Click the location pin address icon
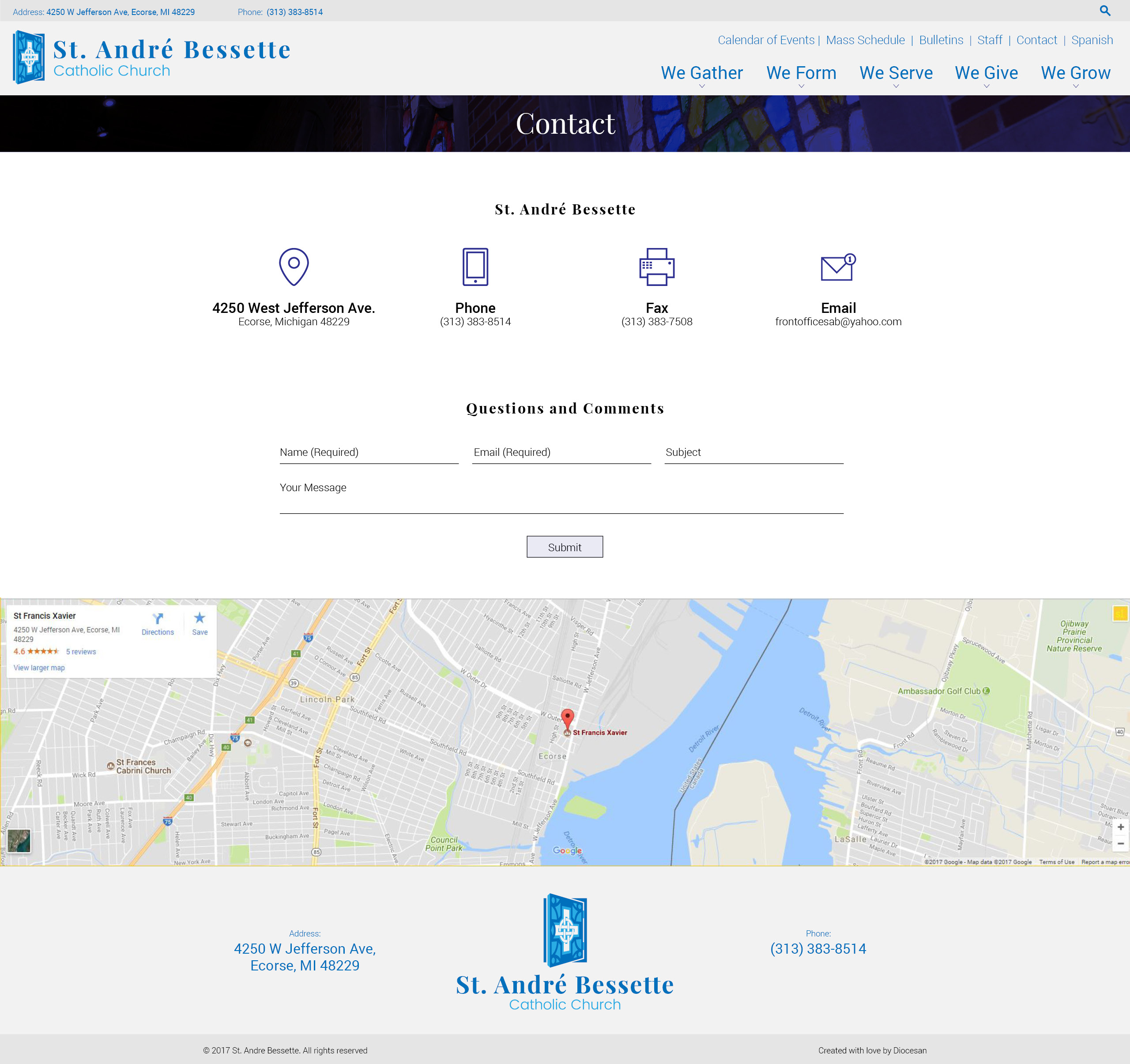 click(x=293, y=267)
